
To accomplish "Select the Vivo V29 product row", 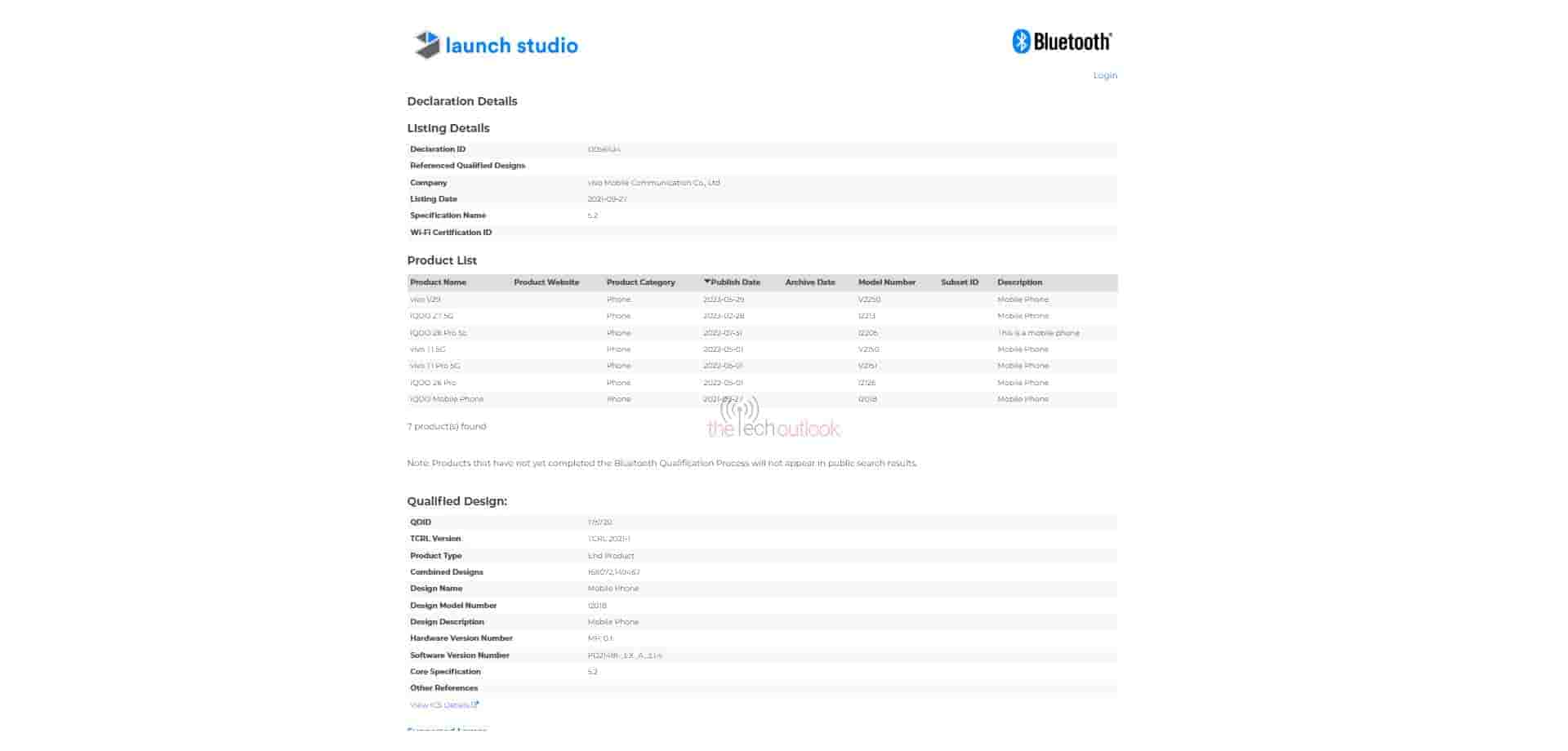I will 425,300.
